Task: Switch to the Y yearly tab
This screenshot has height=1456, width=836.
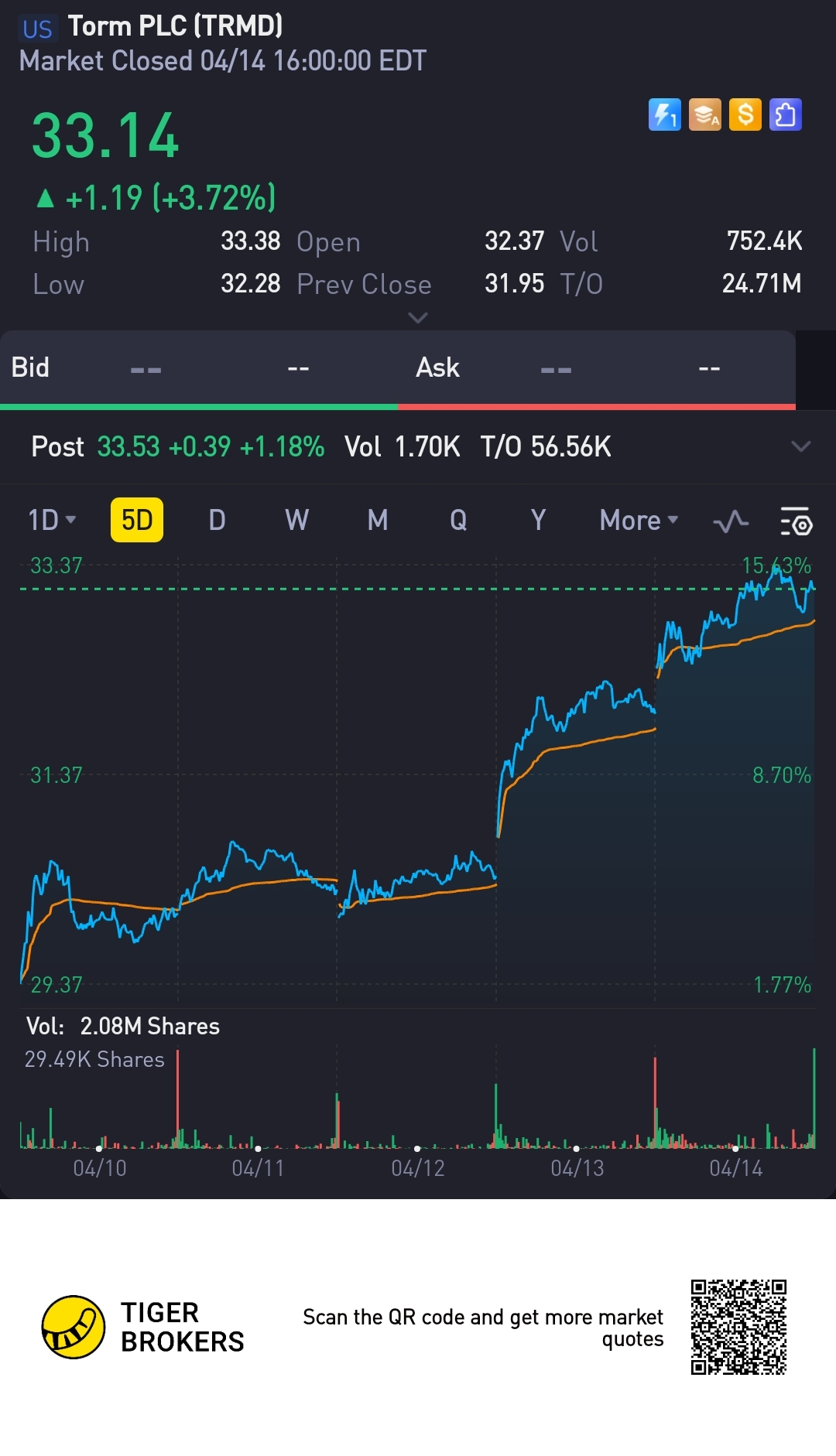Action: (538, 520)
